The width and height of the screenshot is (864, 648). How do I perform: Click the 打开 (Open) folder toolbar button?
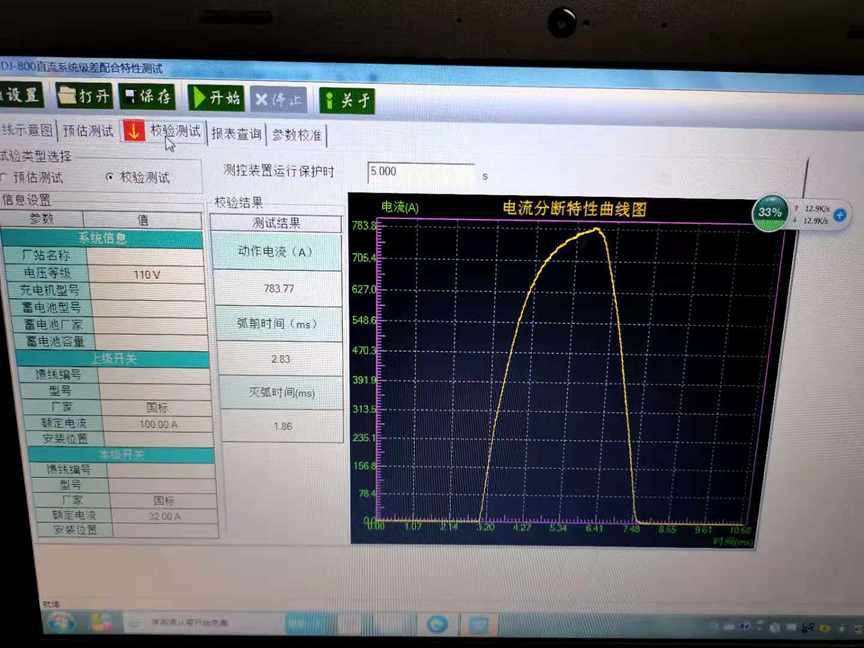(x=84, y=96)
